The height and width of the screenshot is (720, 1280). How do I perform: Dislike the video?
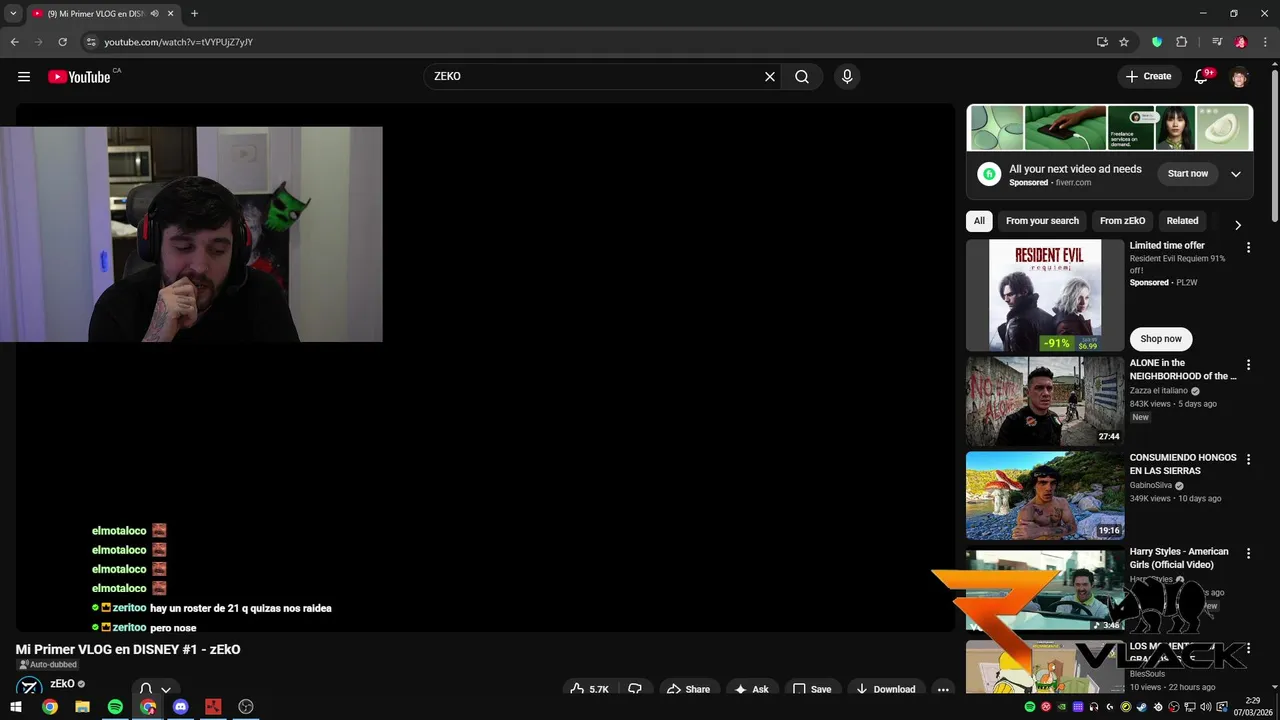pyautogui.click(x=634, y=689)
